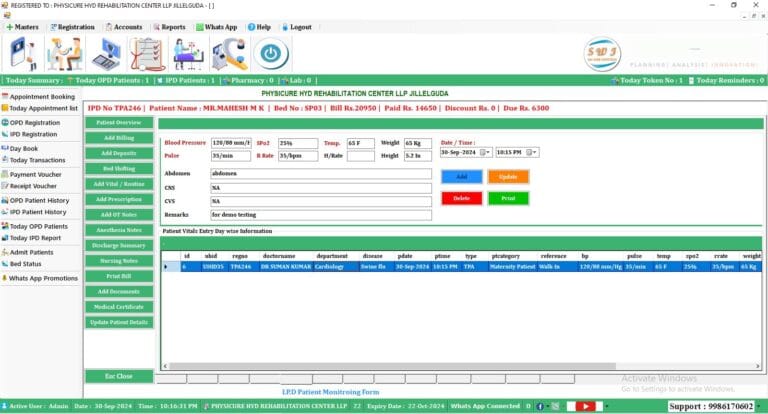
Task: Open the Masters menu
Action: pyautogui.click(x=22, y=27)
